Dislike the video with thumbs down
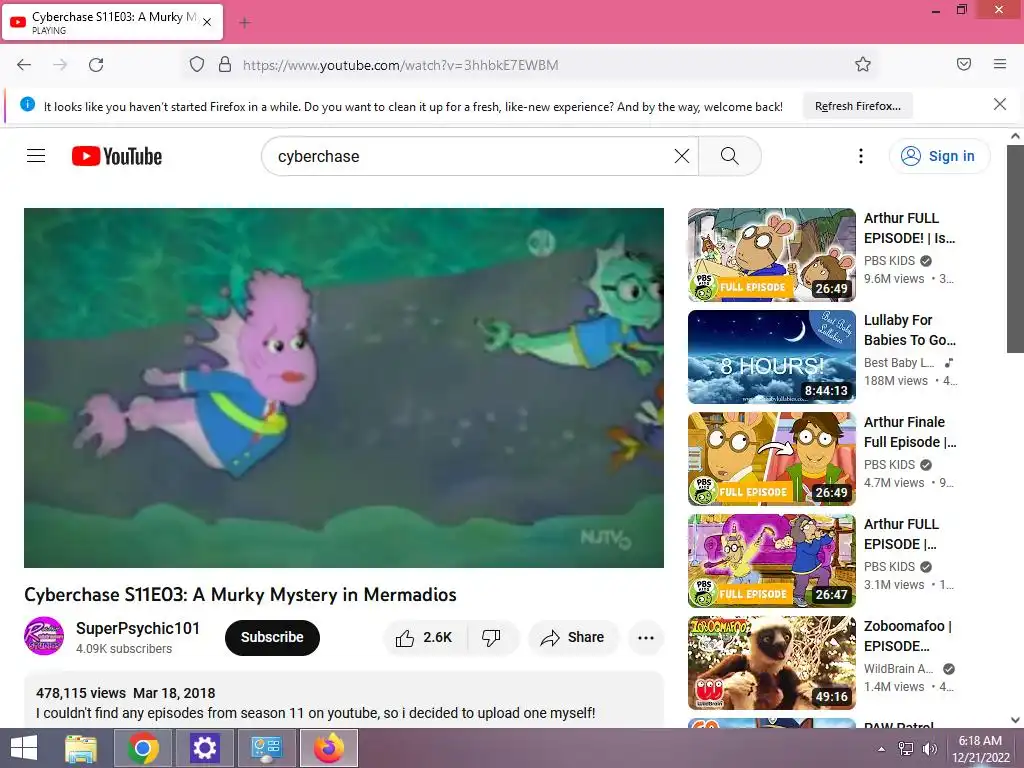Screen dimensions: 1024x768 click(491, 637)
